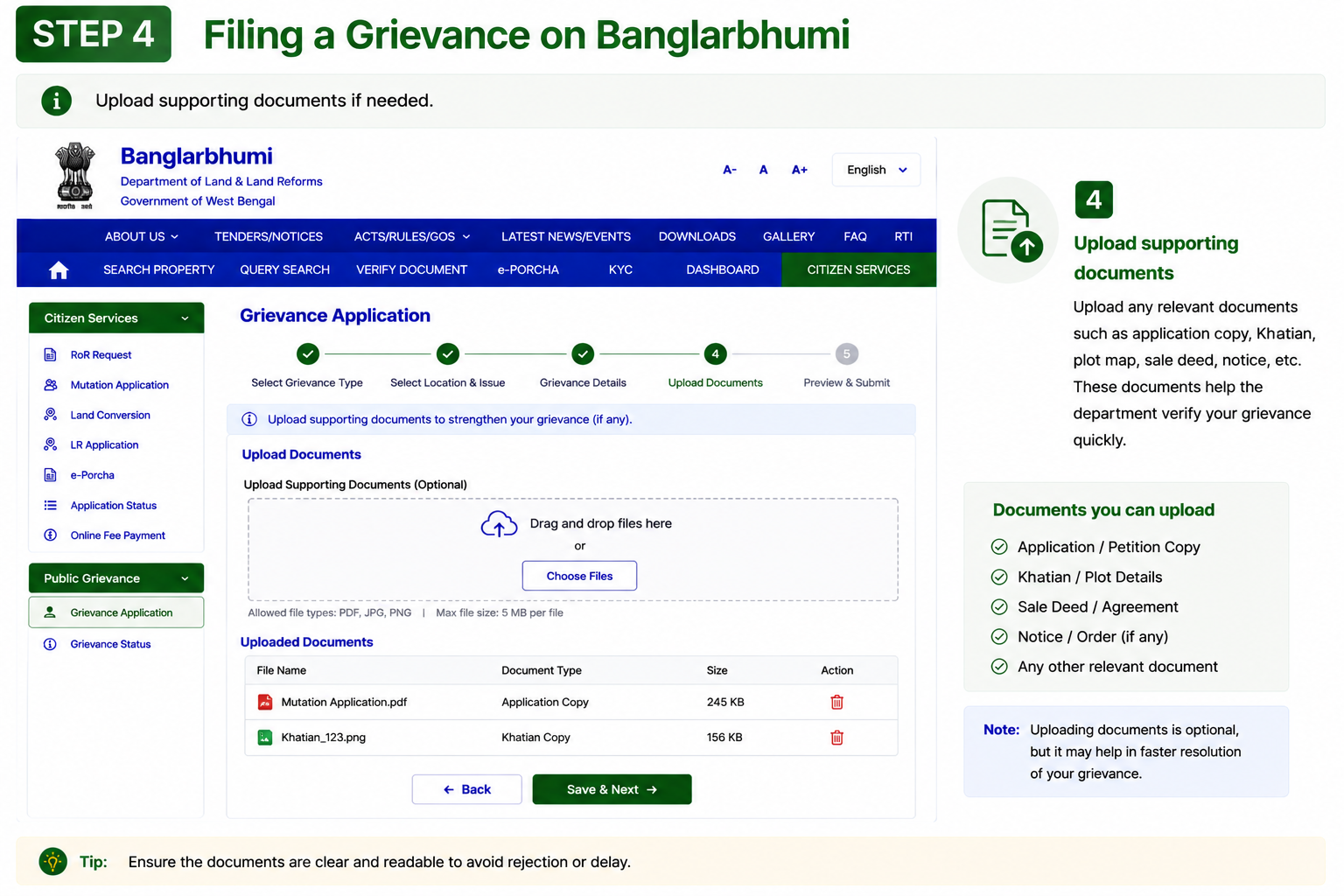Open the RTI menu item

904,236
